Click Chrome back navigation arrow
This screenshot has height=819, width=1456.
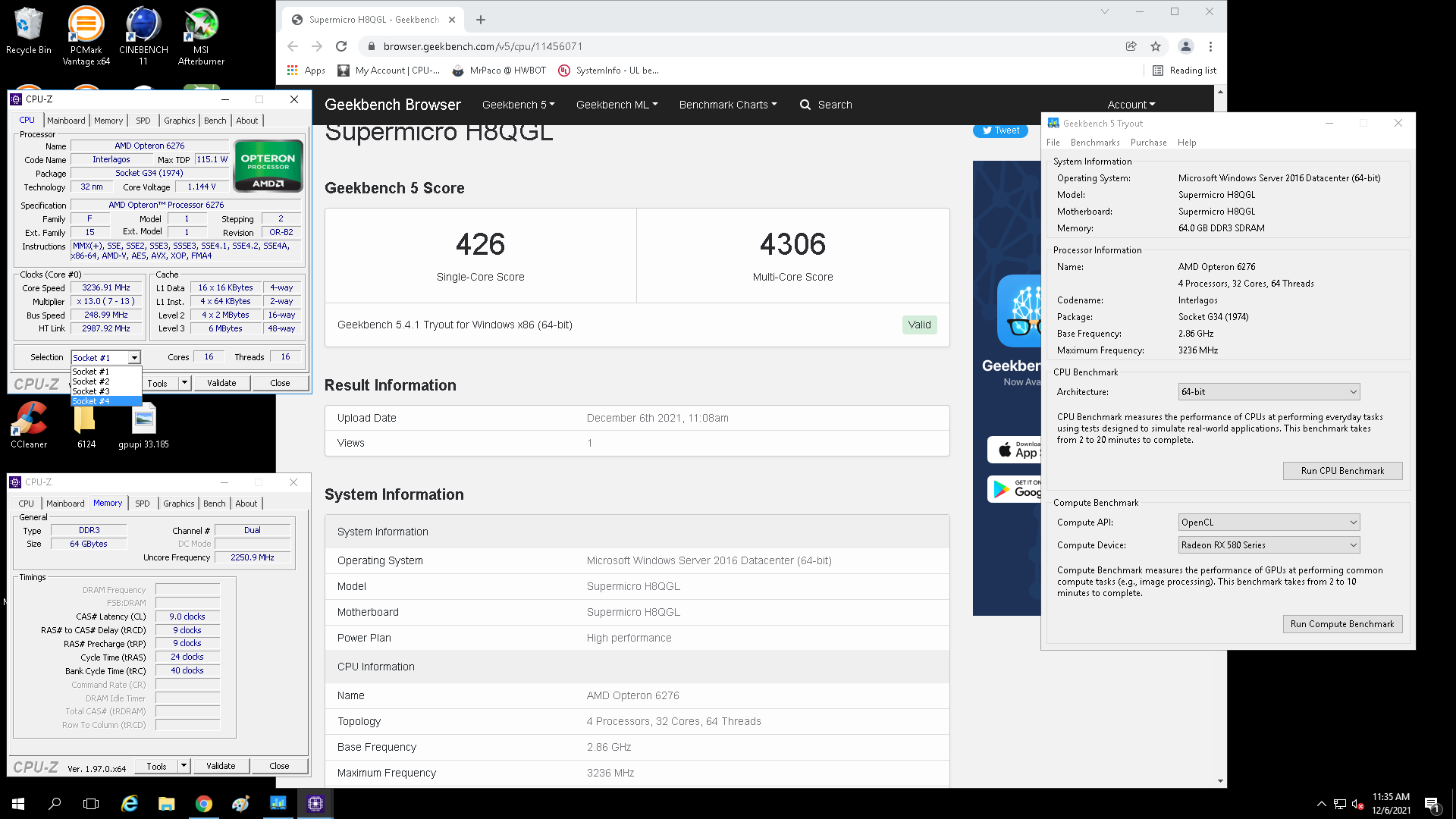coord(293,46)
